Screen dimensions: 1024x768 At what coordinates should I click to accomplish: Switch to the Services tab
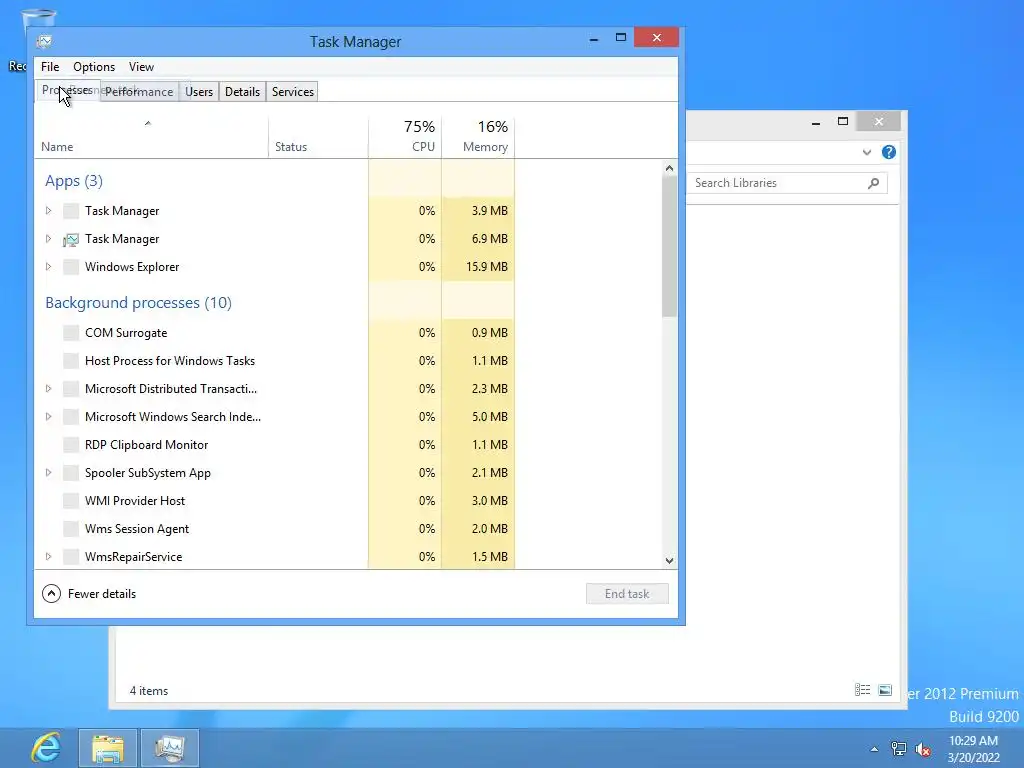click(x=293, y=92)
